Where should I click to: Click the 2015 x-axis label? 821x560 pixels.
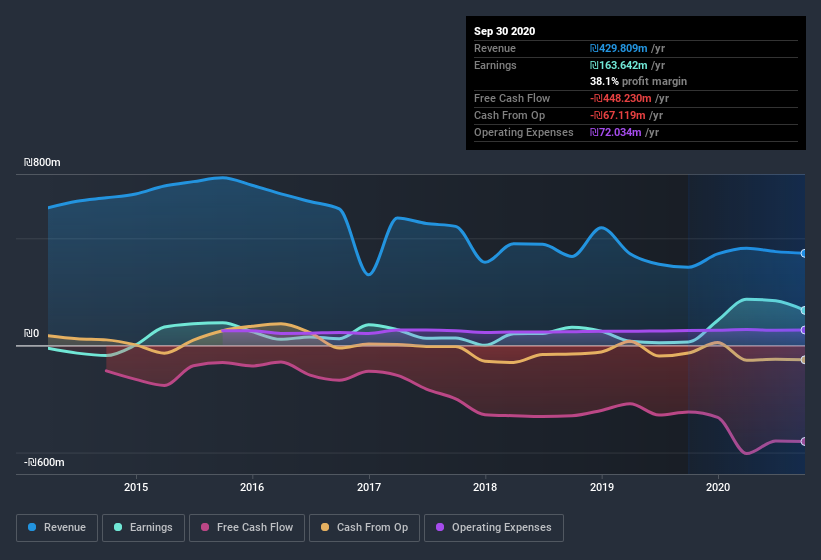136,488
